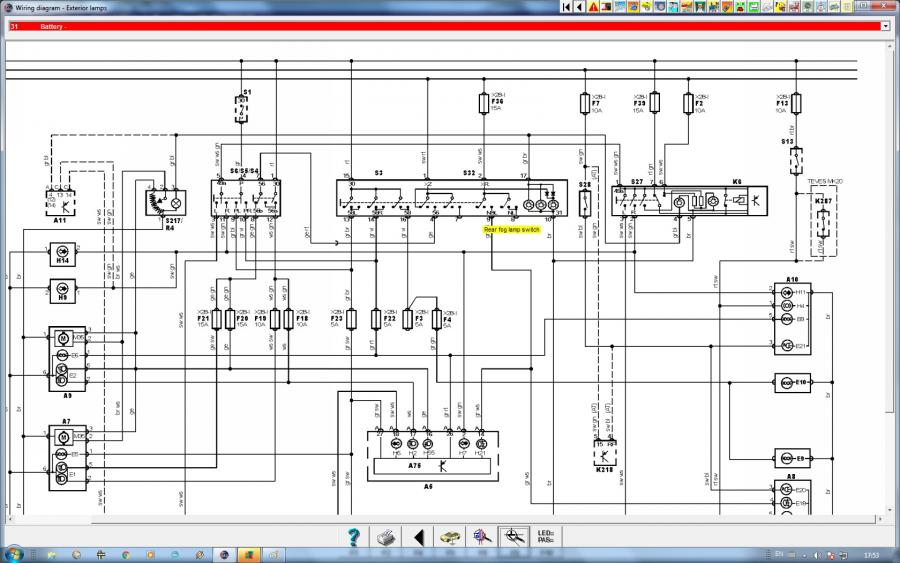Print the wiring diagram with printer icon
The image size is (900, 563).
(x=385, y=537)
